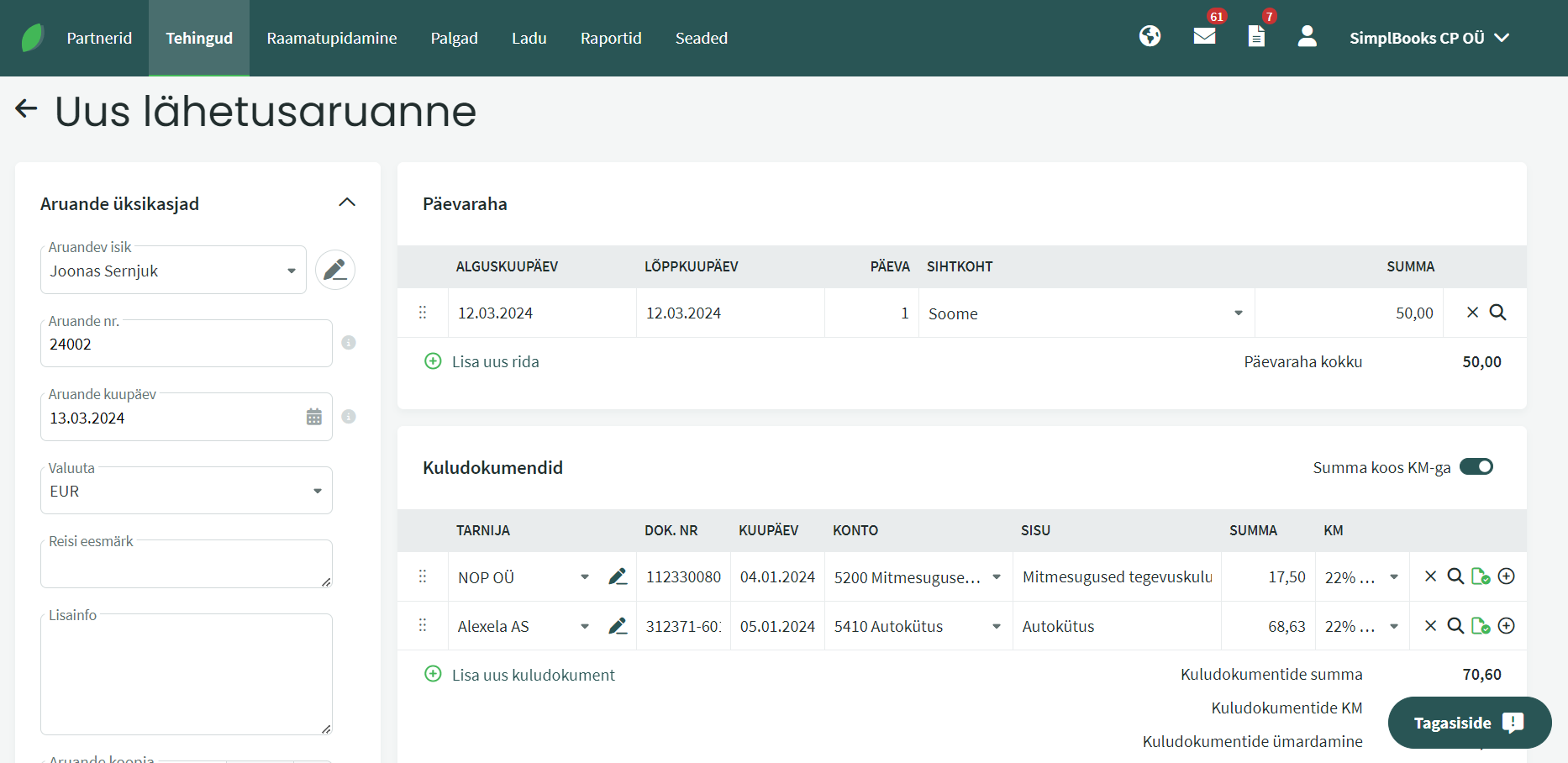
Task: Click drag handle of the NOP OÜ row
Action: pyautogui.click(x=423, y=576)
